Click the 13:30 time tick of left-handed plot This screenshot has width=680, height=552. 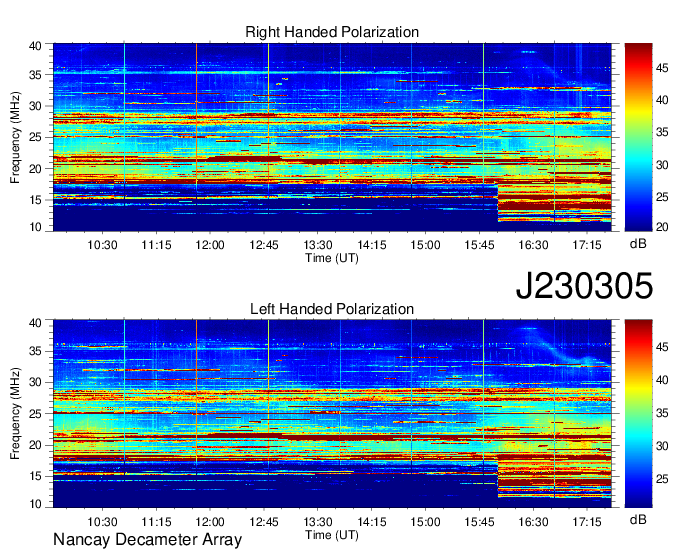318,522
